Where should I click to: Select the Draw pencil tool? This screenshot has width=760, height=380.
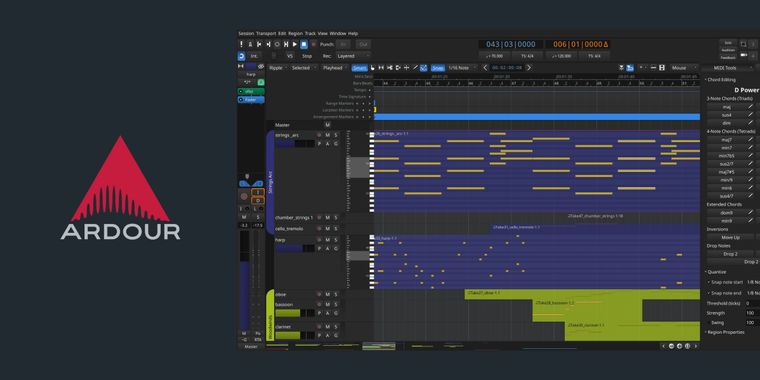[415, 68]
